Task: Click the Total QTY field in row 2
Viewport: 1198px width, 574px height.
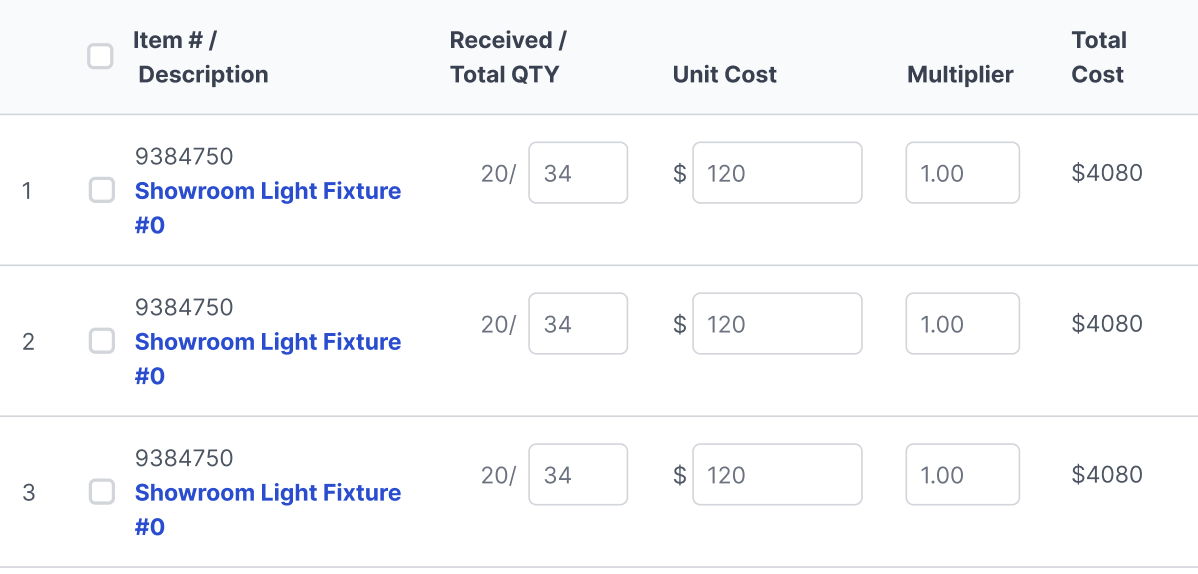Action: pos(578,324)
